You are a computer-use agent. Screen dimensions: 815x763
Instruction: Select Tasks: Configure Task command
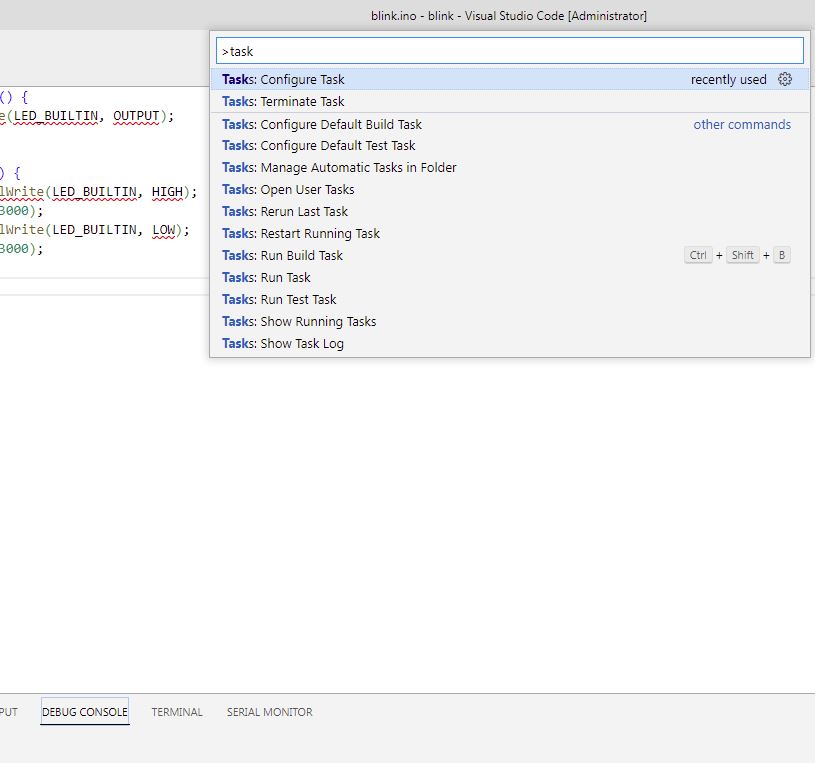tap(283, 80)
